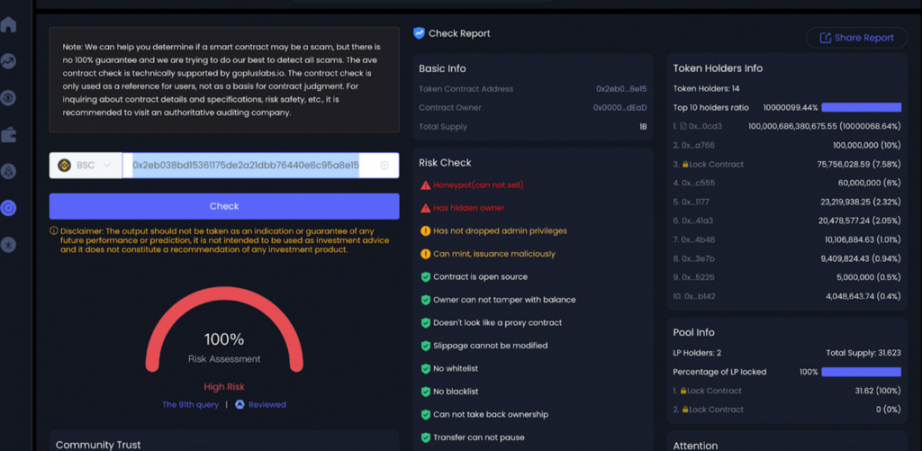922x451 pixels.
Task: Open contract owner address 0x0000...dEaD
Action: coord(619,108)
